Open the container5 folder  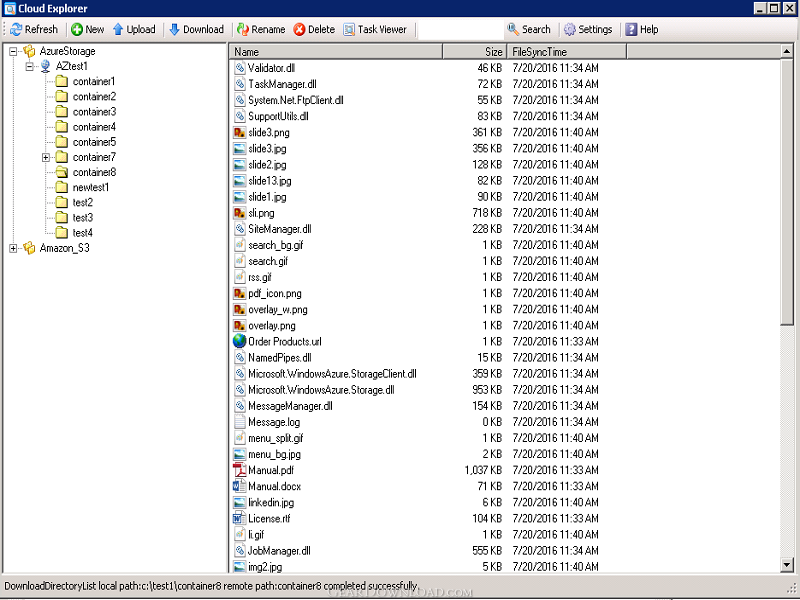94,142
